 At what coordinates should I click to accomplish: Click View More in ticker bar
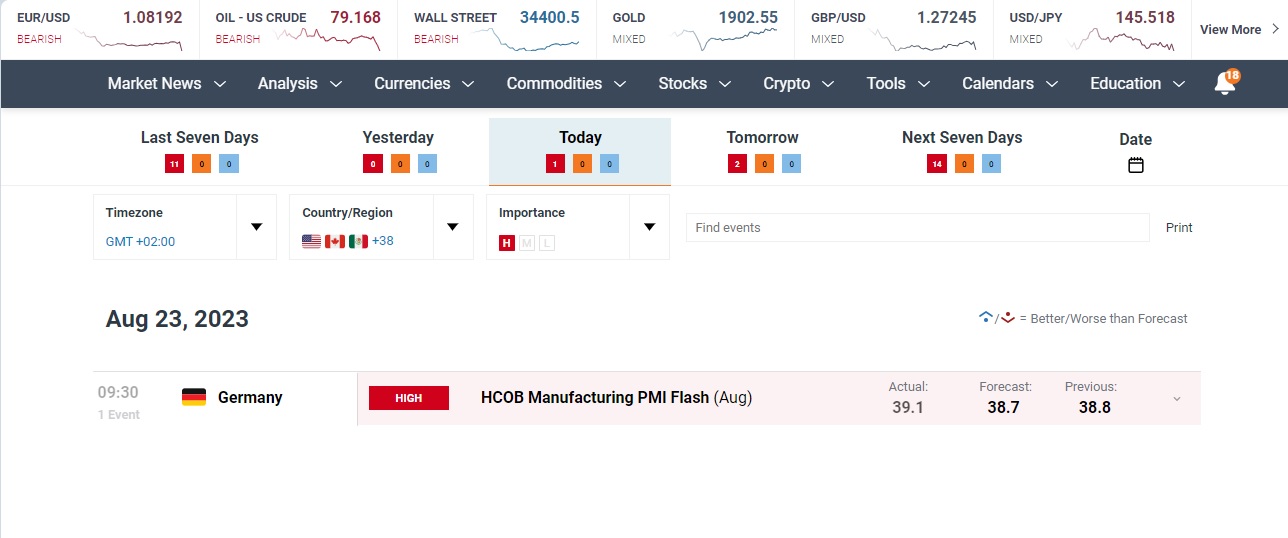[x=1239, y=30]
